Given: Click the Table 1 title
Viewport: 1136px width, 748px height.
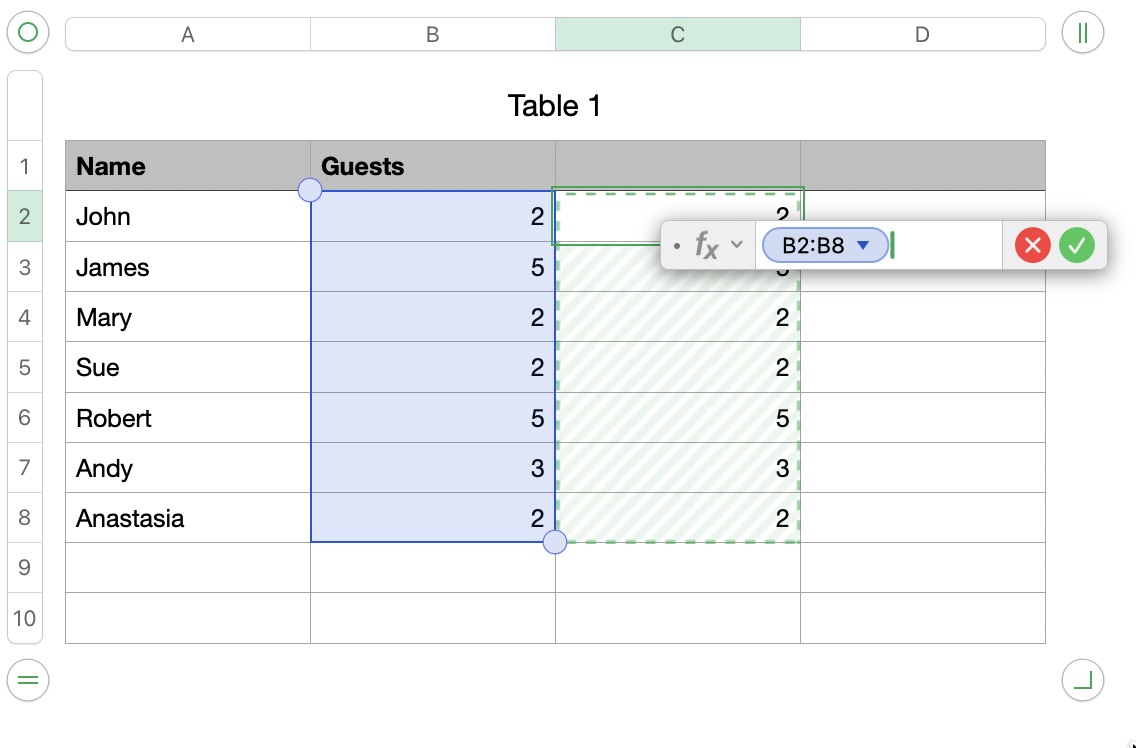Looking at the screenshot, I should click(x=554, y=106).
